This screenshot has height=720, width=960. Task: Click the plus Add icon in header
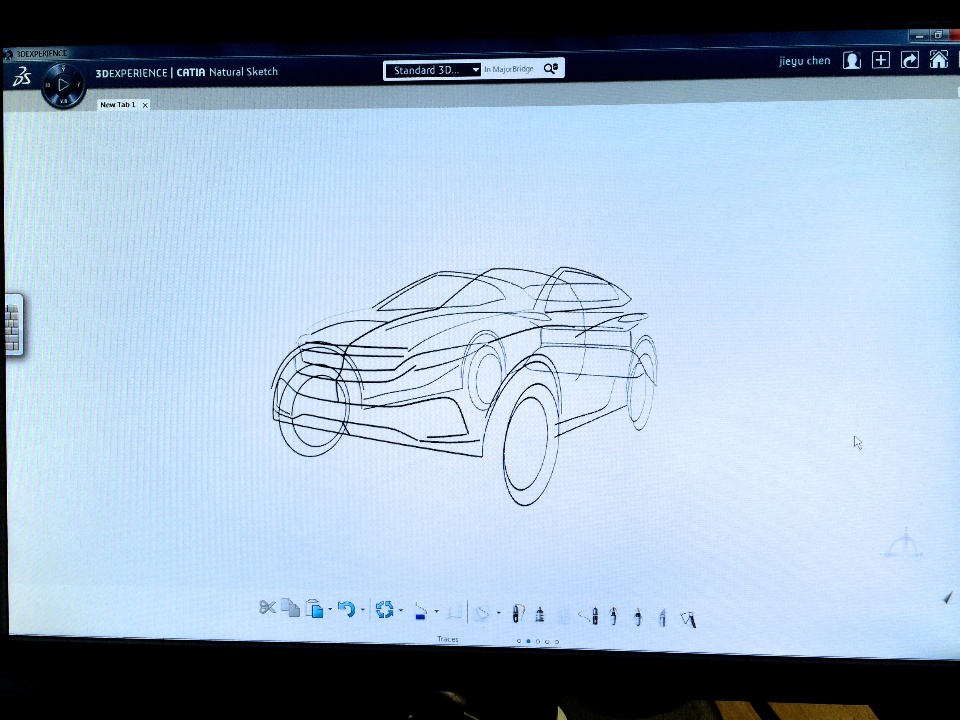click(880, 60)
